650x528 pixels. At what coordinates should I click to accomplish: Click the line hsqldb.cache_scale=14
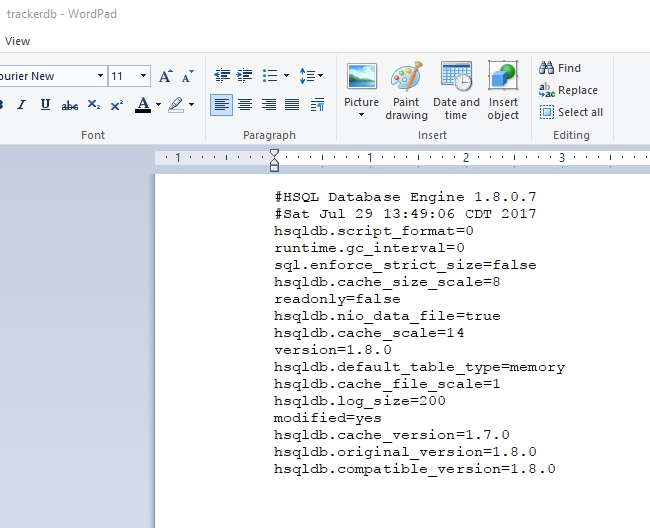coord(369,333)
